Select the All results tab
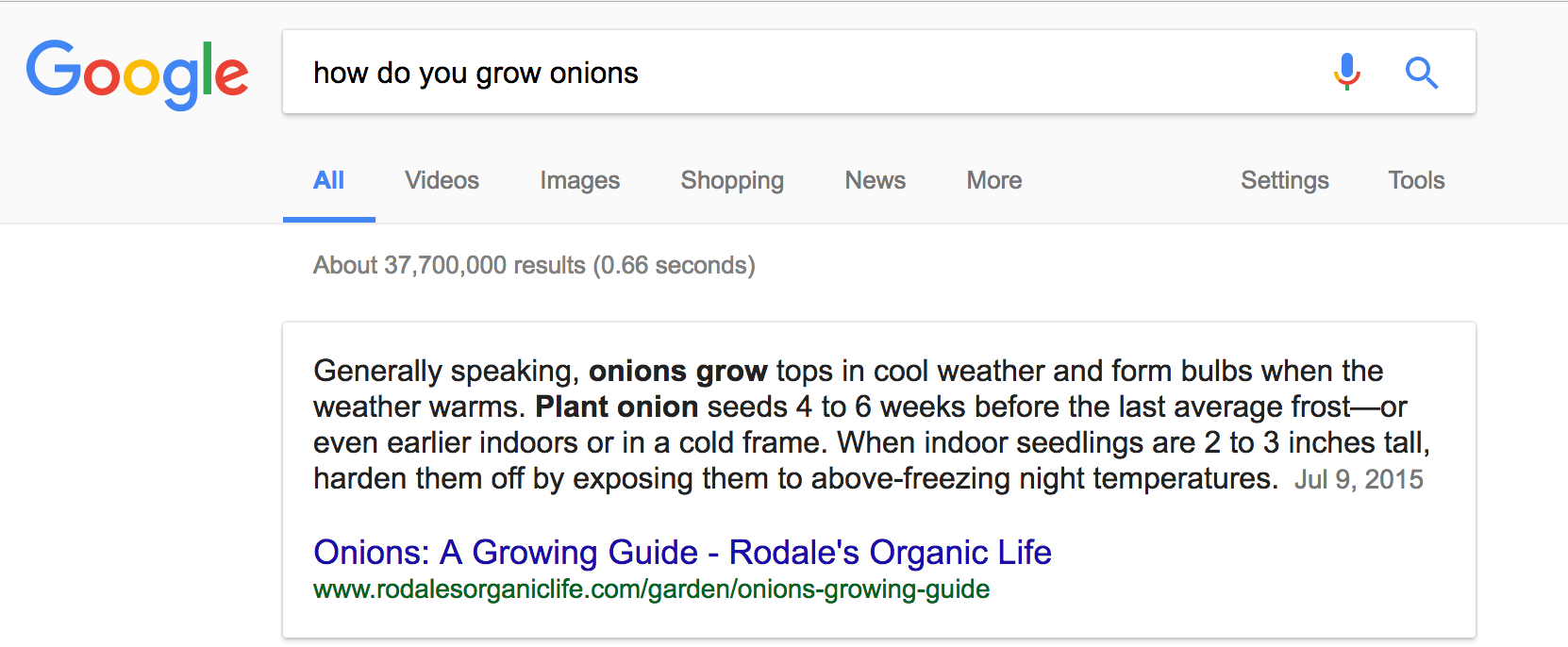 pos(328,180)
